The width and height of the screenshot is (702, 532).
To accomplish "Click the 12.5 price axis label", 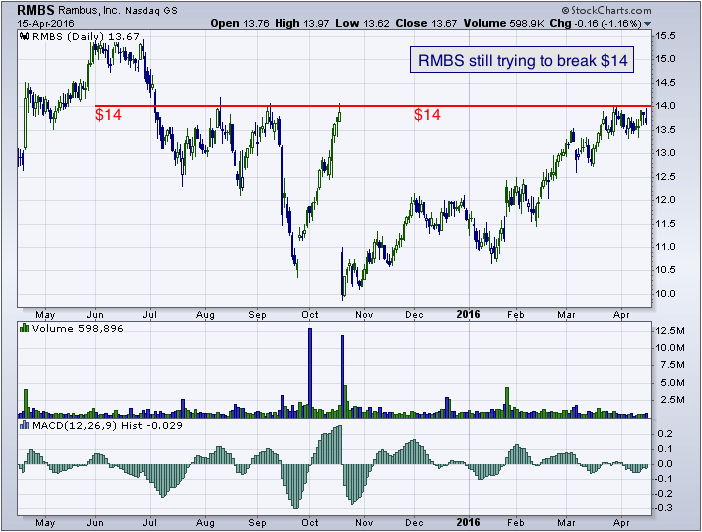I will [665, 176].
